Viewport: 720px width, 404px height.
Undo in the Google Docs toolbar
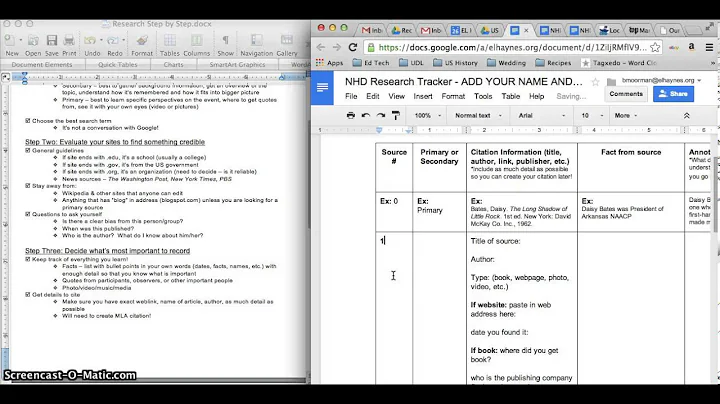coord(366,115)
